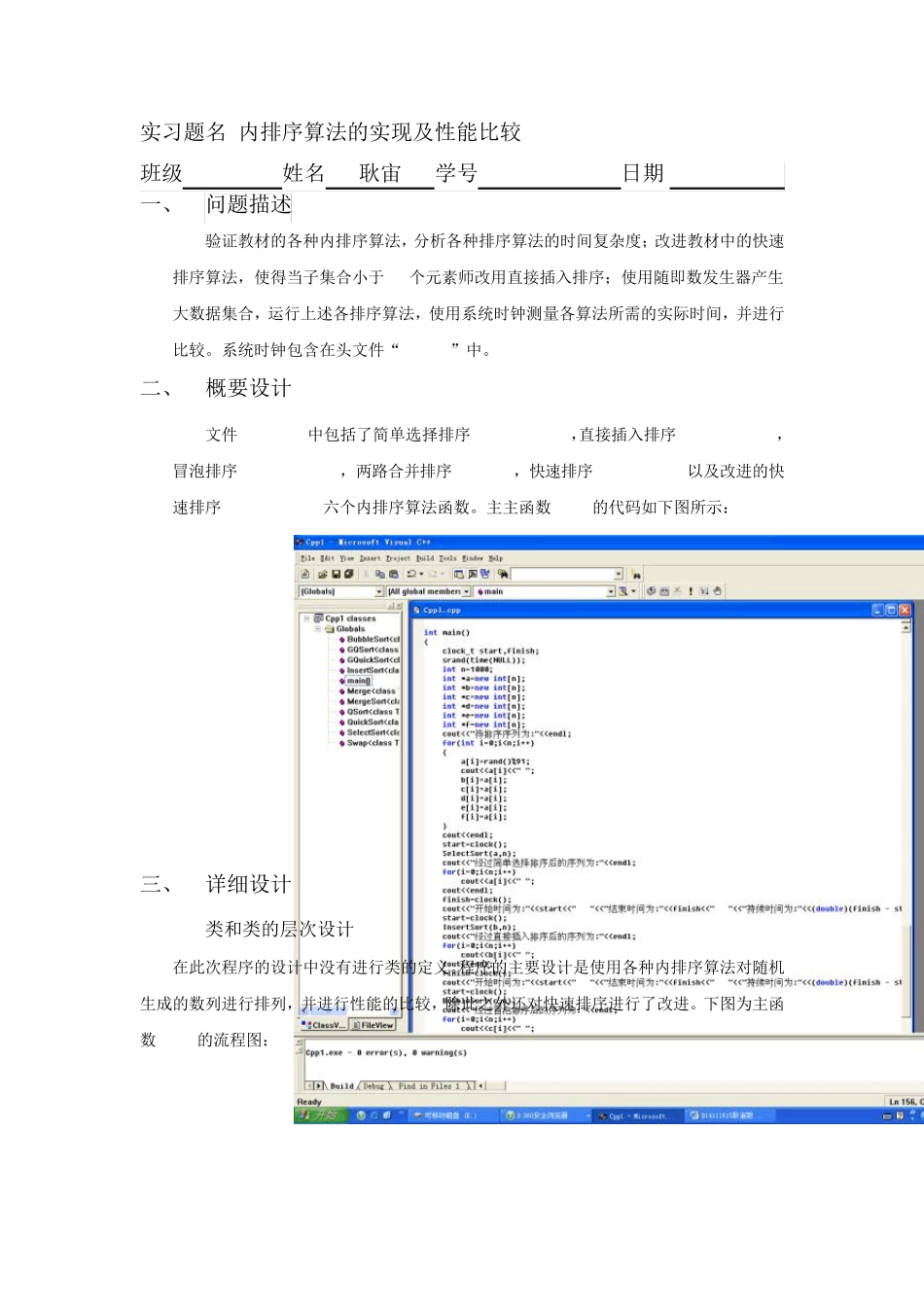Screen dimensions: 924x1307
Task: Select the main() function tree item
Action: (x=355, y=681)
